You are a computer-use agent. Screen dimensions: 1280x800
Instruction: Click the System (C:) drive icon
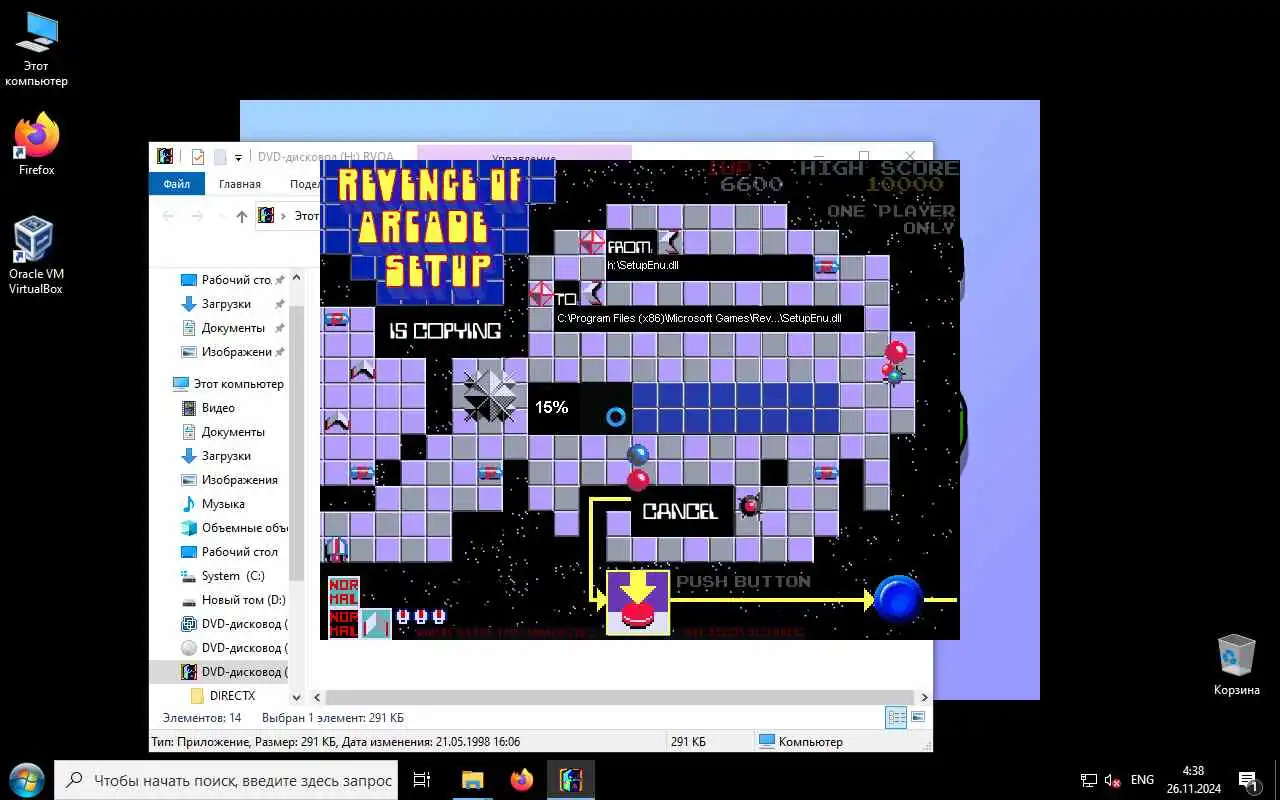click(188, 576)
